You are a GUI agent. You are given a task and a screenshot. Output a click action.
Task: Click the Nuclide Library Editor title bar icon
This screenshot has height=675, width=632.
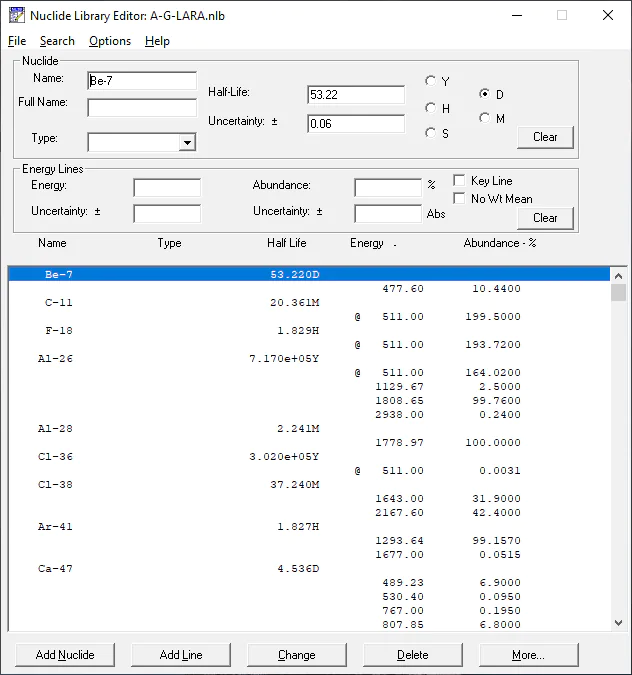[x=17, y=15]
